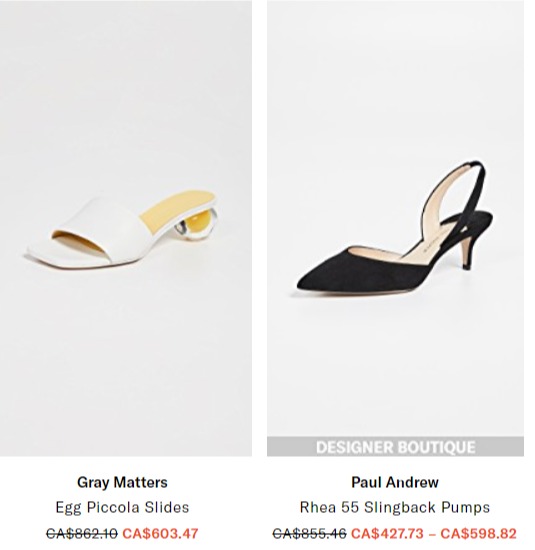The image size is (535, 550).
Task: Click the red CA$603.47 sale price
Action: point(160,534)
